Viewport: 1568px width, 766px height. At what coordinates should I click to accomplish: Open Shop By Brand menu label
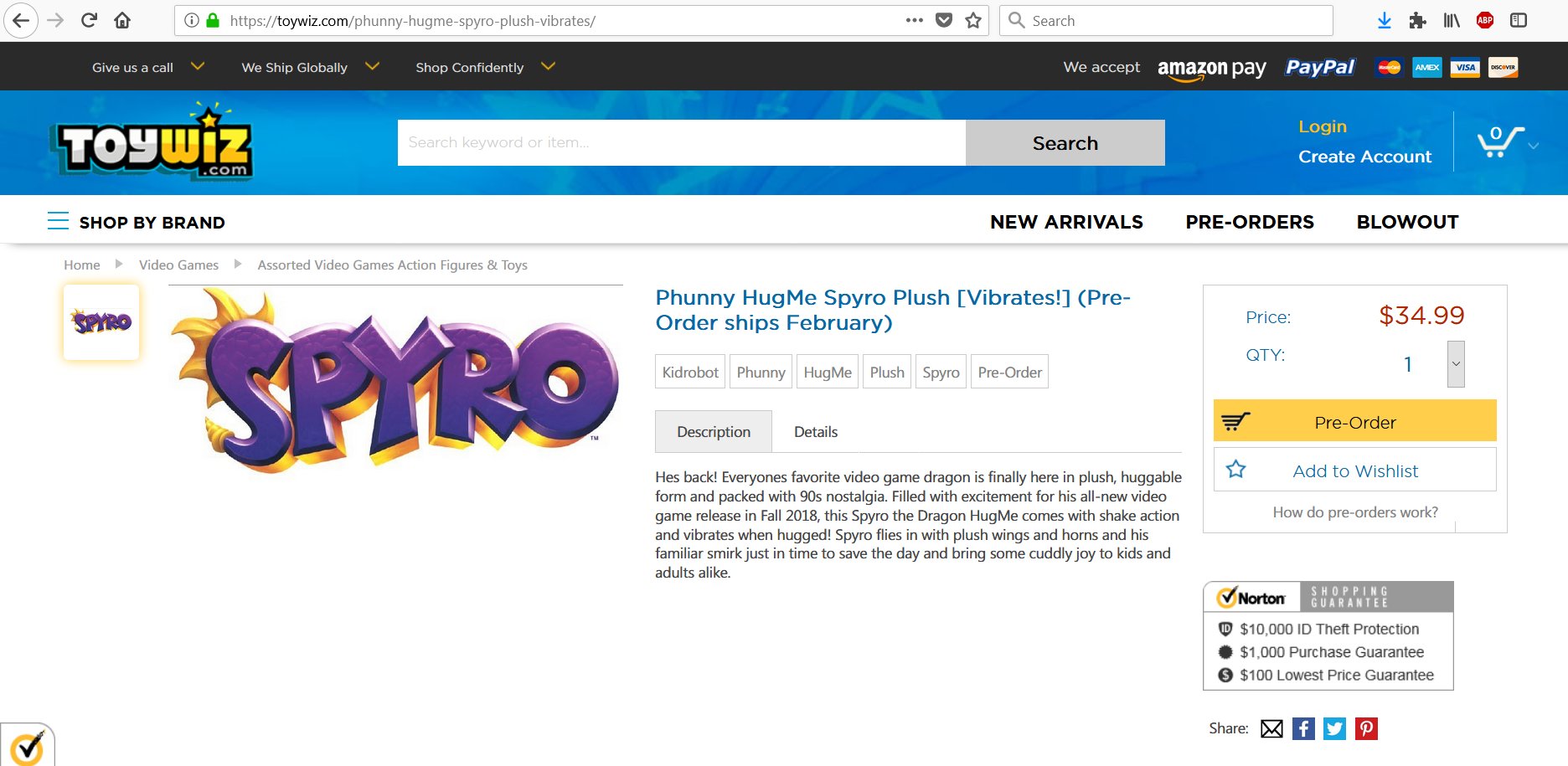coord(152,223)
